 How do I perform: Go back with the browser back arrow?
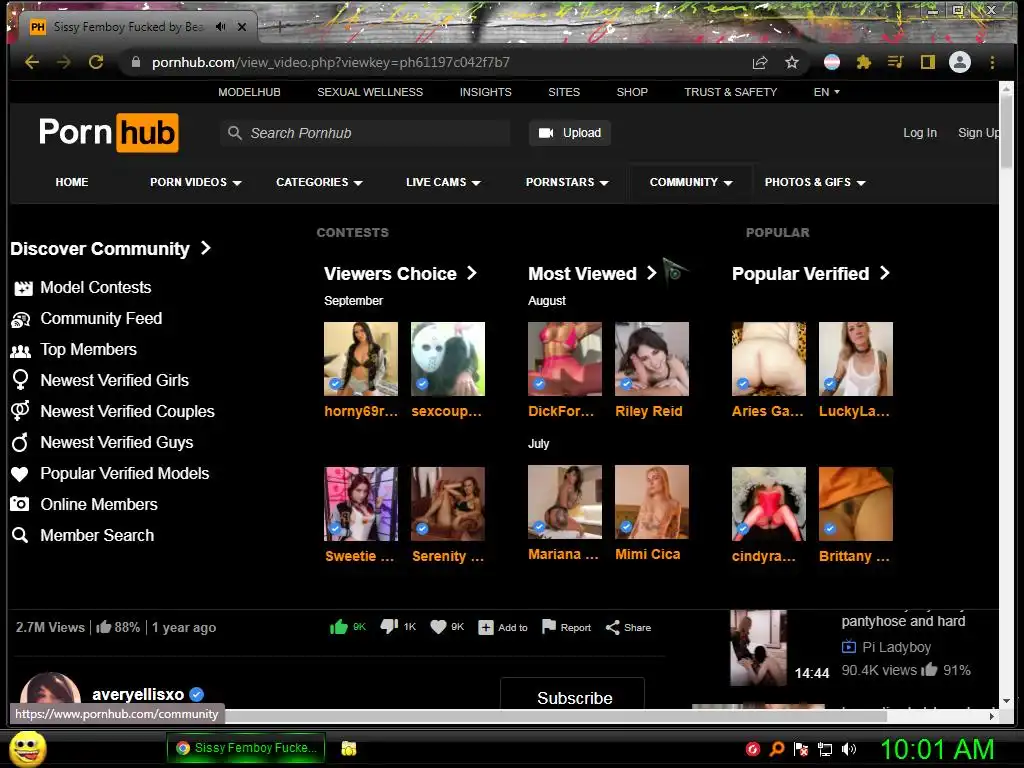pyautogui.click(x=31, y=62)
